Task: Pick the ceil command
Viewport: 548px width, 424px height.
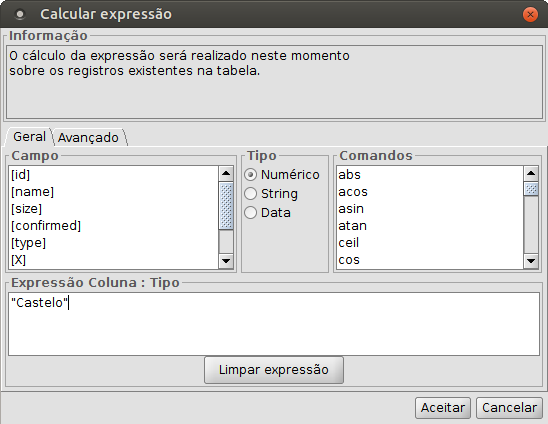Action: click(430, 243)
